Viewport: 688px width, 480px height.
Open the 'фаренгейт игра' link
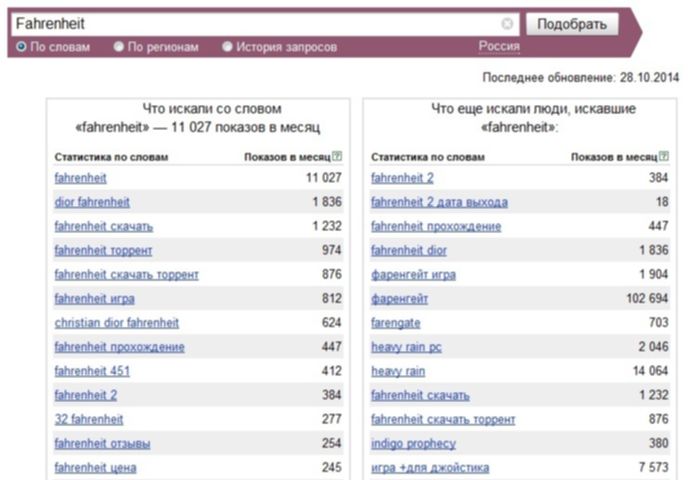(x=413, y=275)
